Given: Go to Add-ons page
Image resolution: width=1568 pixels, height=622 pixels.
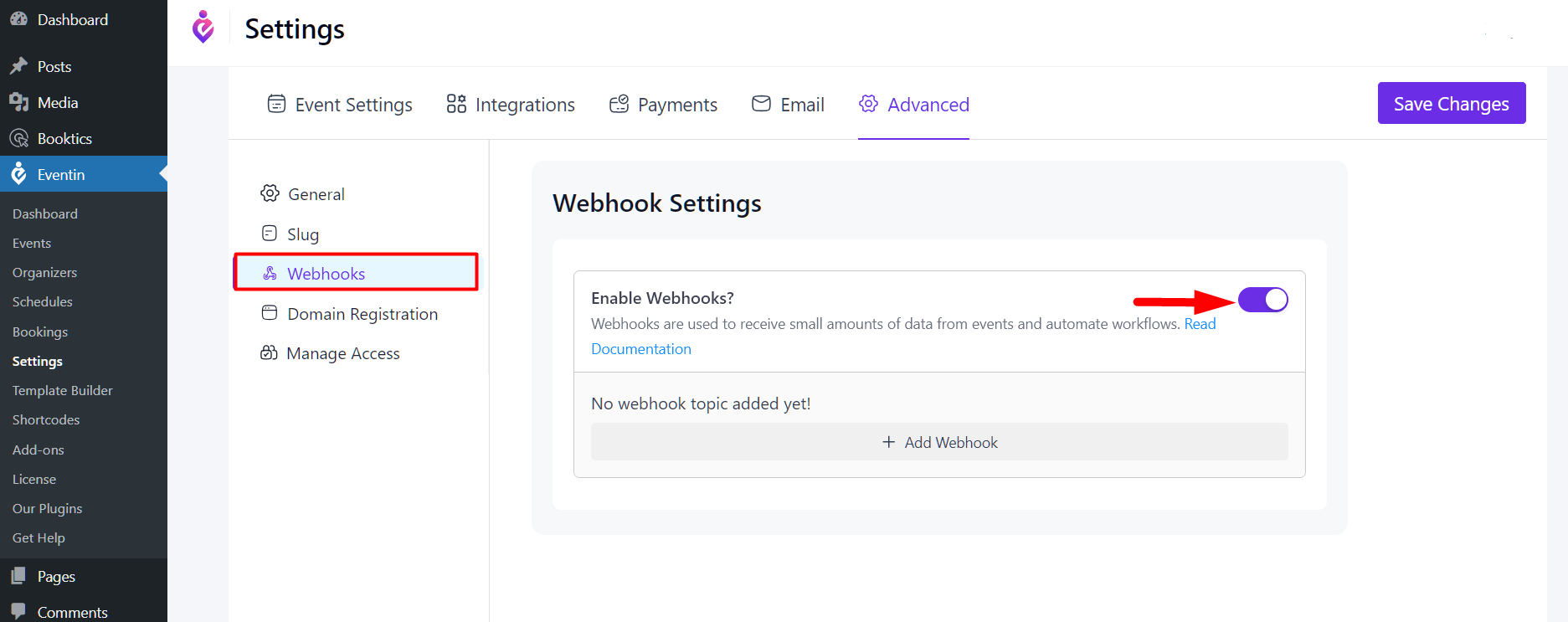Looking at the screenshot, I should coord(39,450).
